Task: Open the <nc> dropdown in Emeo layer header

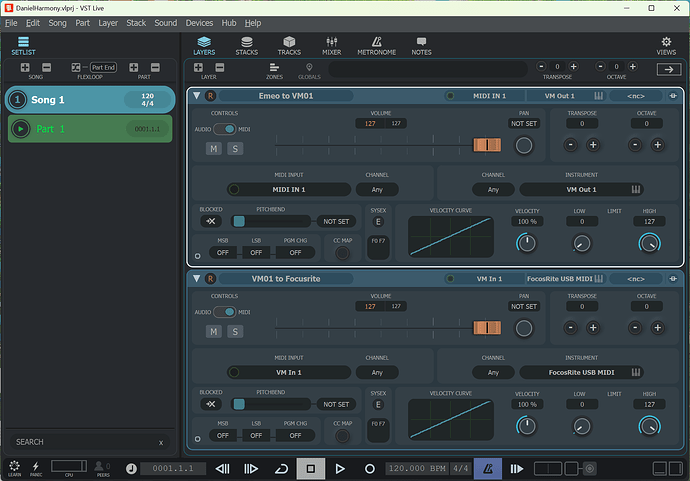Action: click(636, 95)
